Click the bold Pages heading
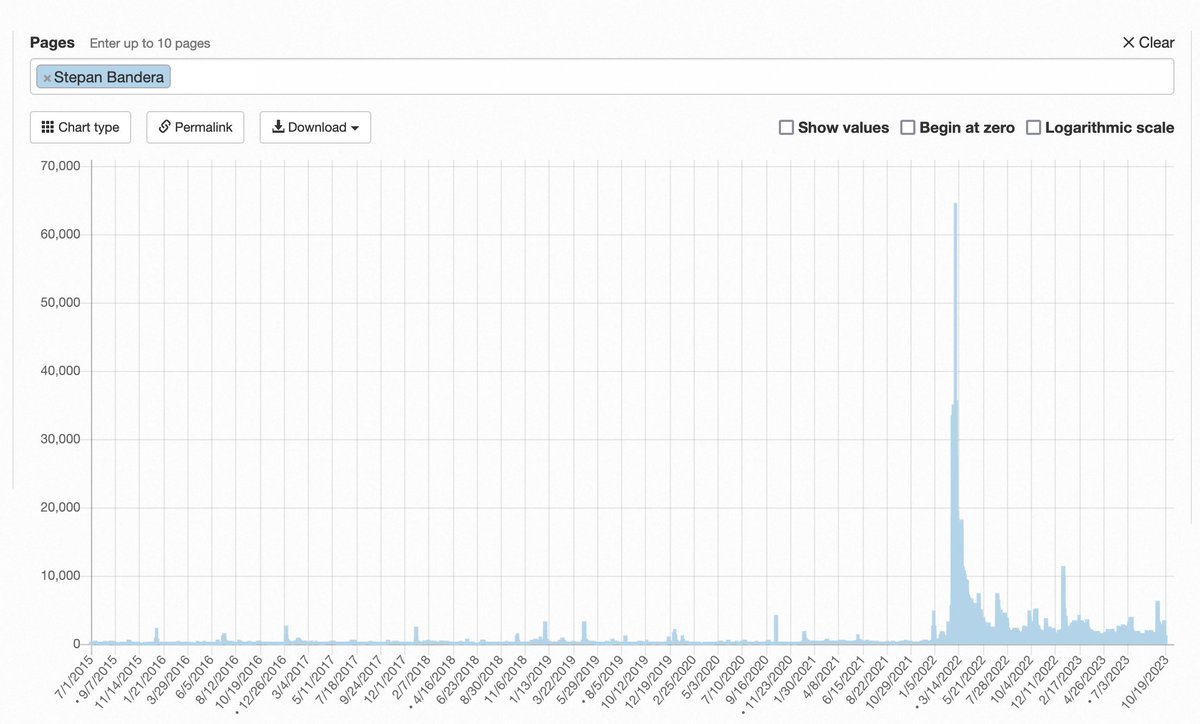 [x=52, y=42]
